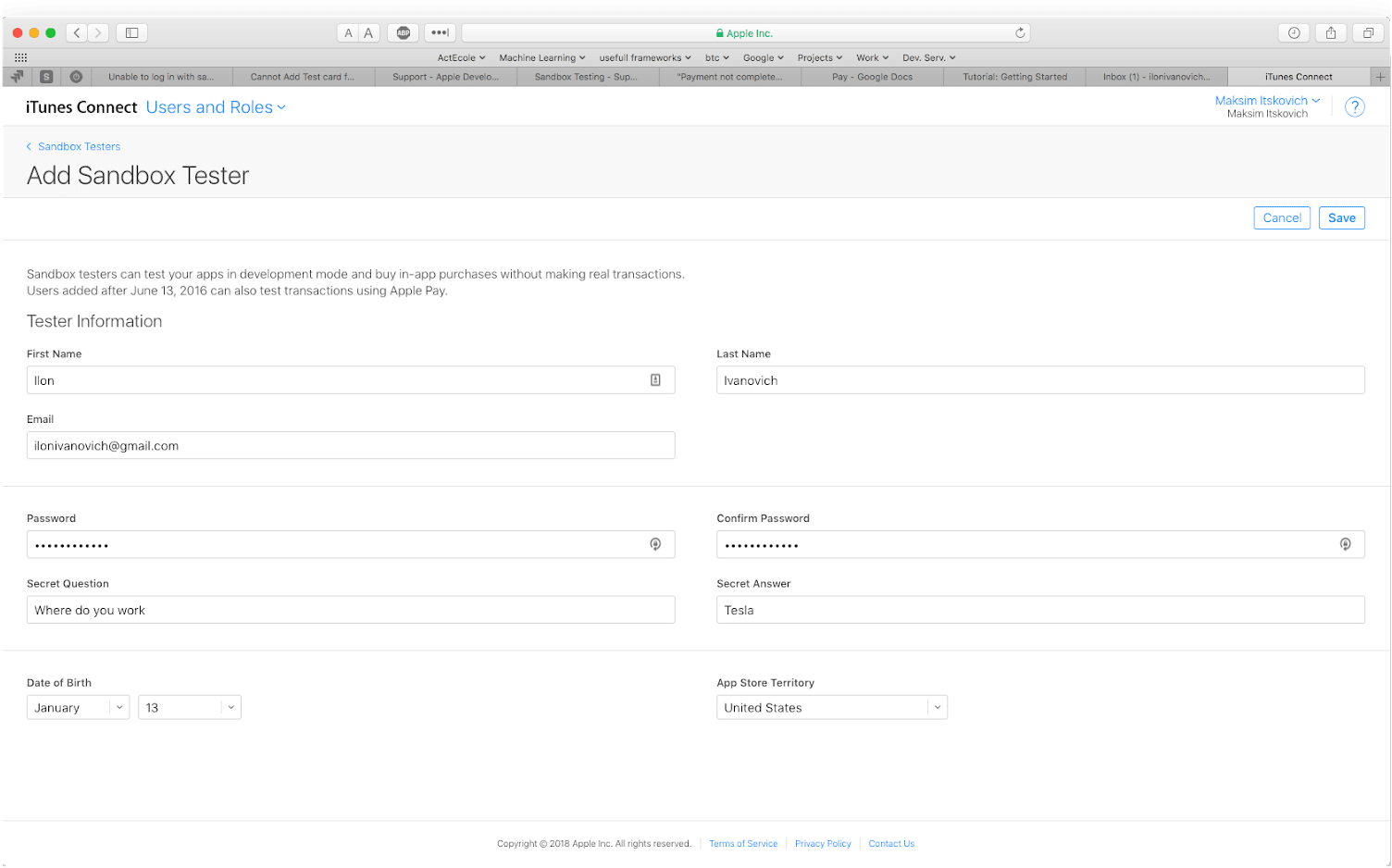Screen dimensions: 1392x868
Task: Expand the Users and Roles menu
Action: coord(216,107)
